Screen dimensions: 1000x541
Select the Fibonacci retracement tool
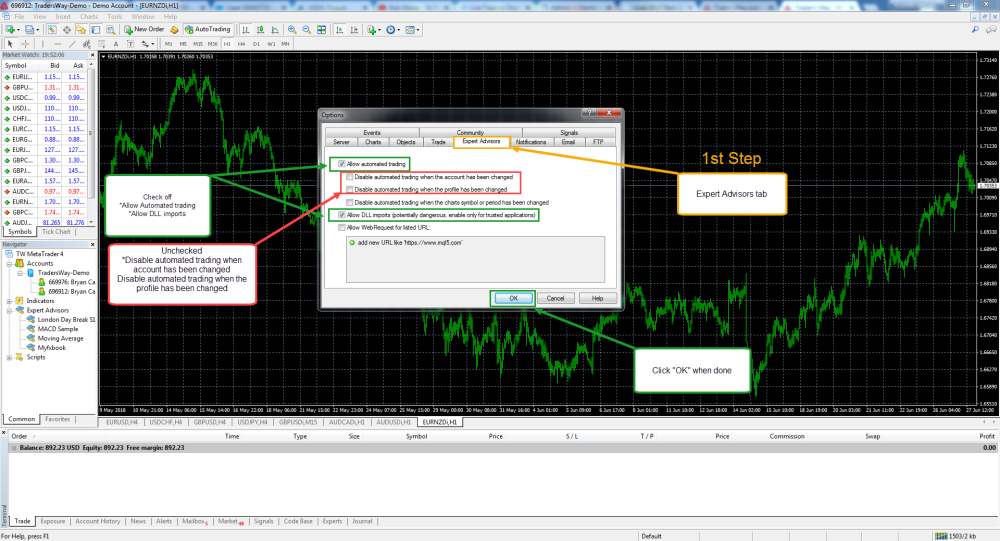click(101, 43)
